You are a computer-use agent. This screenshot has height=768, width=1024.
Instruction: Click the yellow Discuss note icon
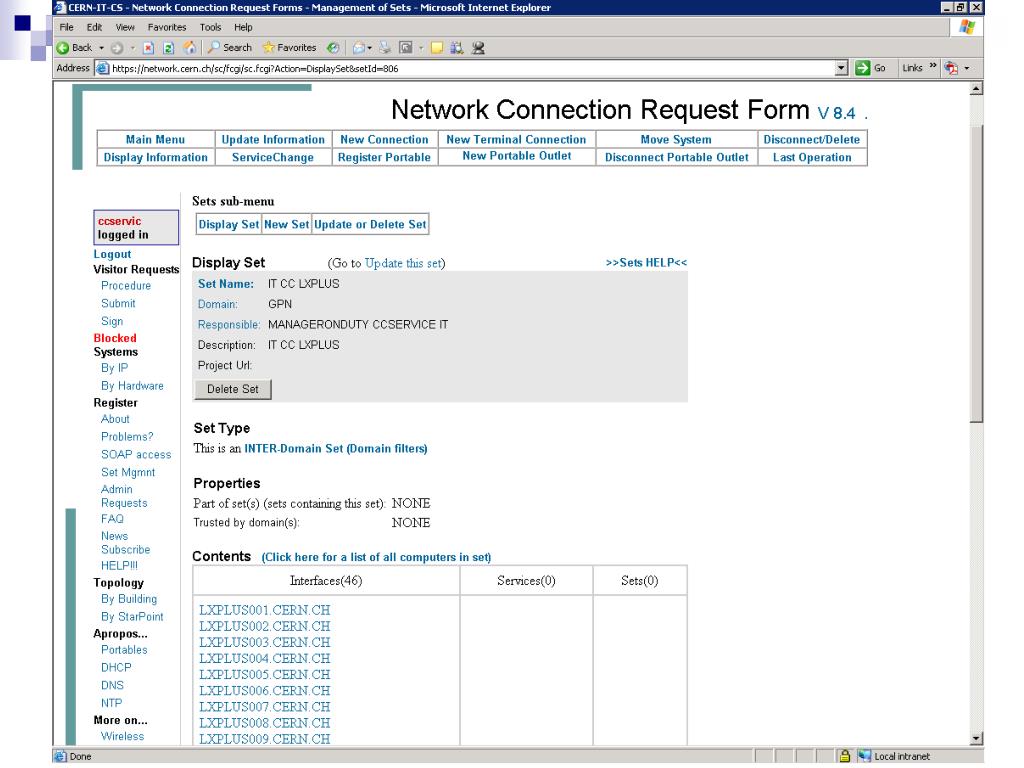tap(437, 48)
